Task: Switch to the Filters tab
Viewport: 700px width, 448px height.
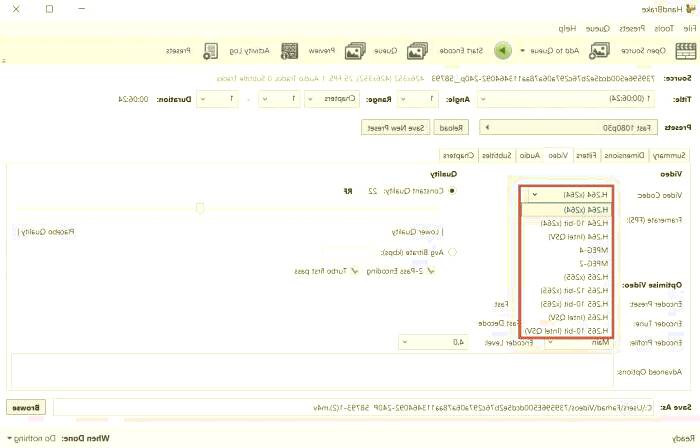Action: 586,155
